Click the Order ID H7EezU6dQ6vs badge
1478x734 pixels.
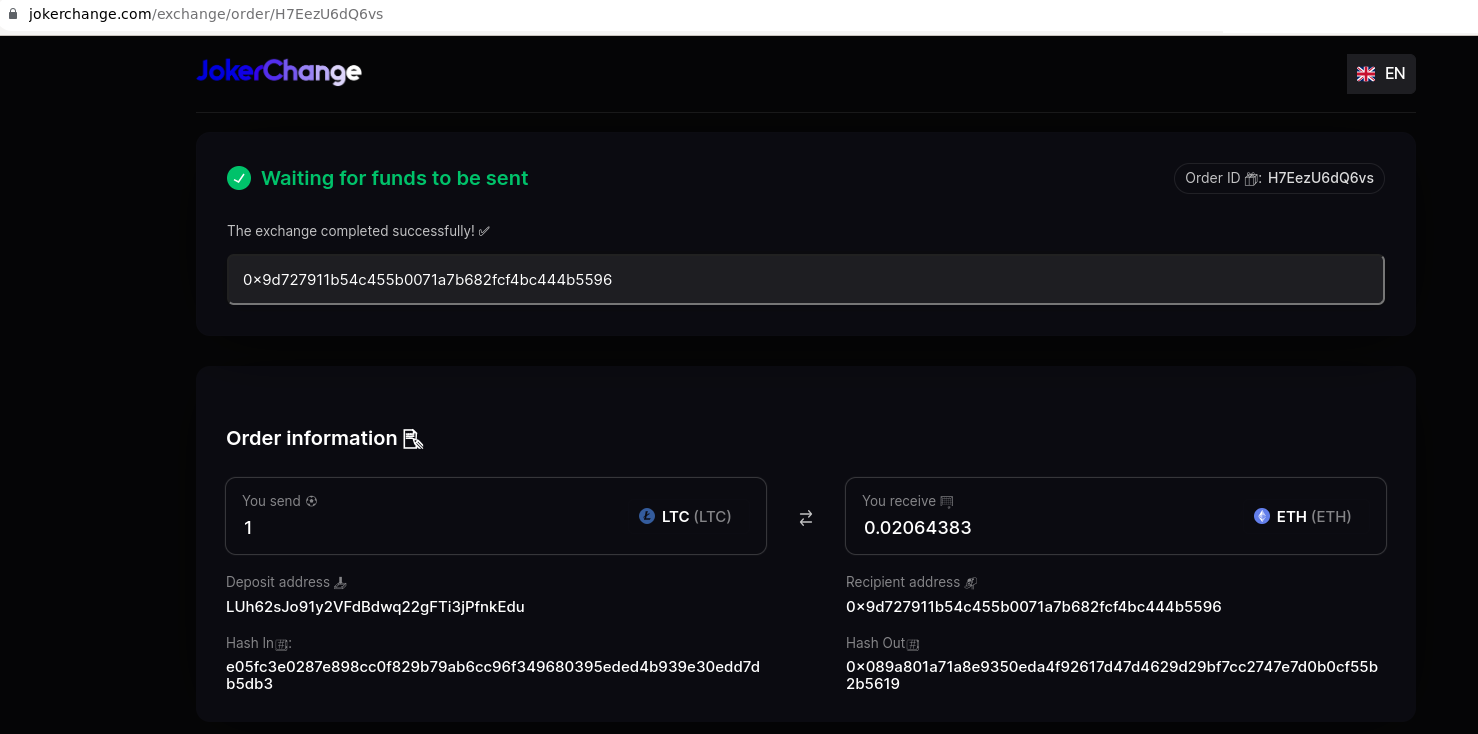tap(1279, 178)
